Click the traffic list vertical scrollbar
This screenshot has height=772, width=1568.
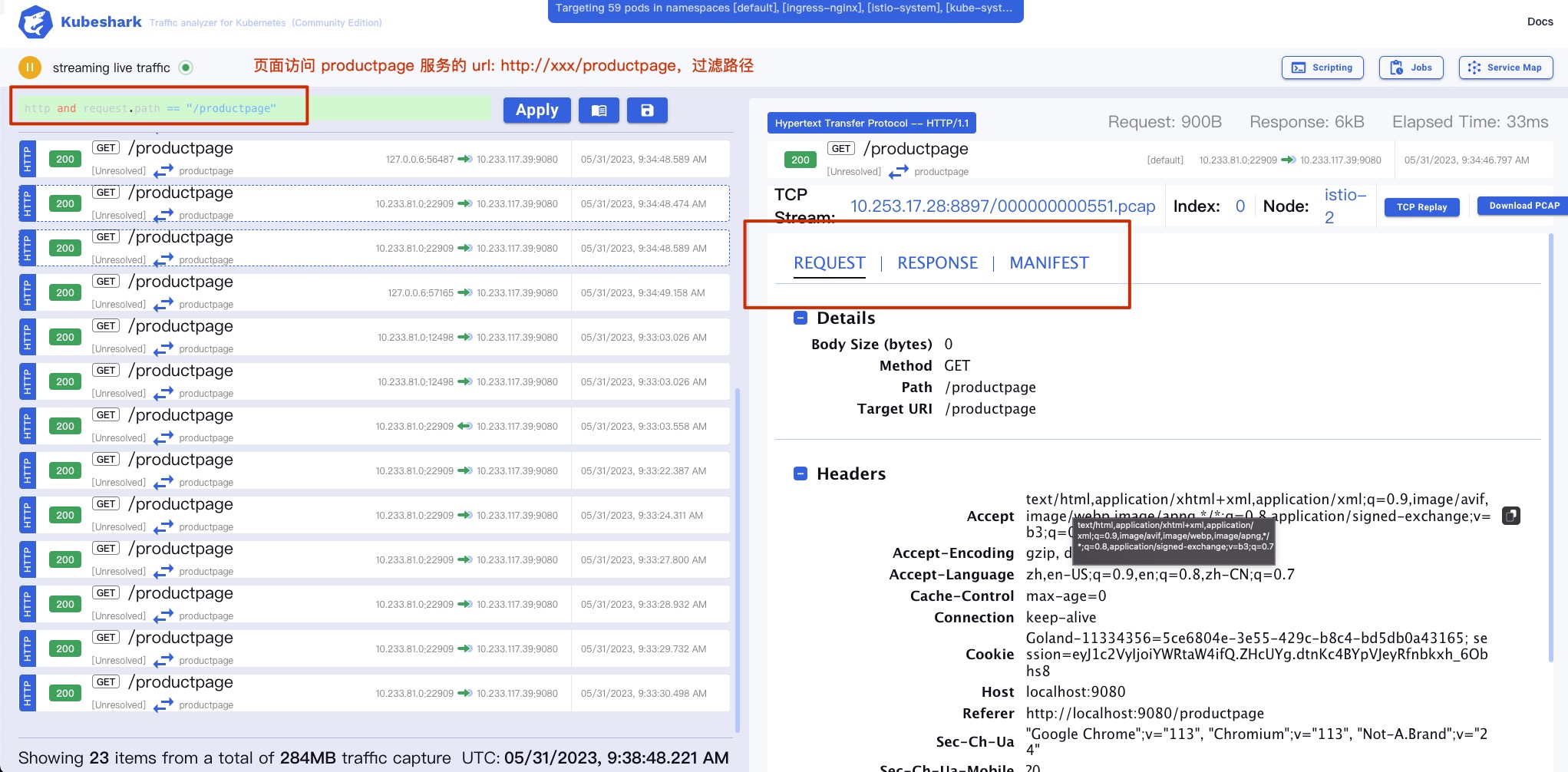coord(737,560)
